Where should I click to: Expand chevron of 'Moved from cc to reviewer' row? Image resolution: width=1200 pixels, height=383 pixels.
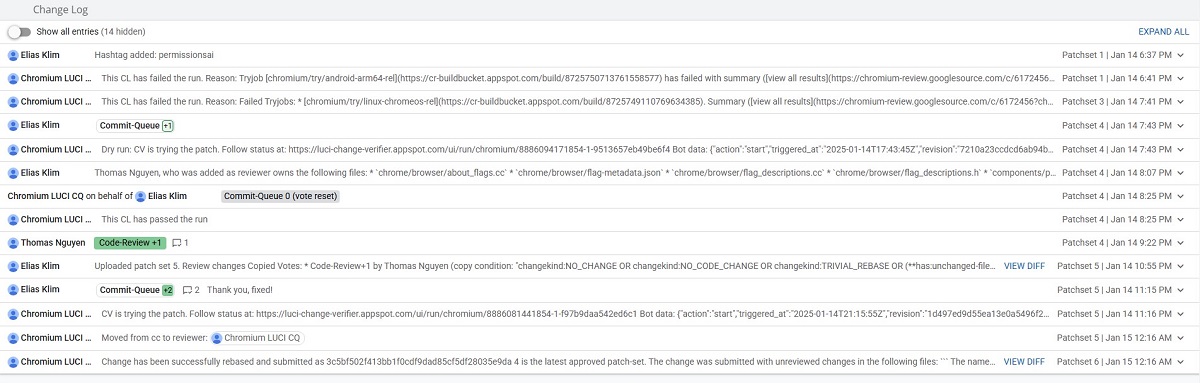coord(1181,337)
